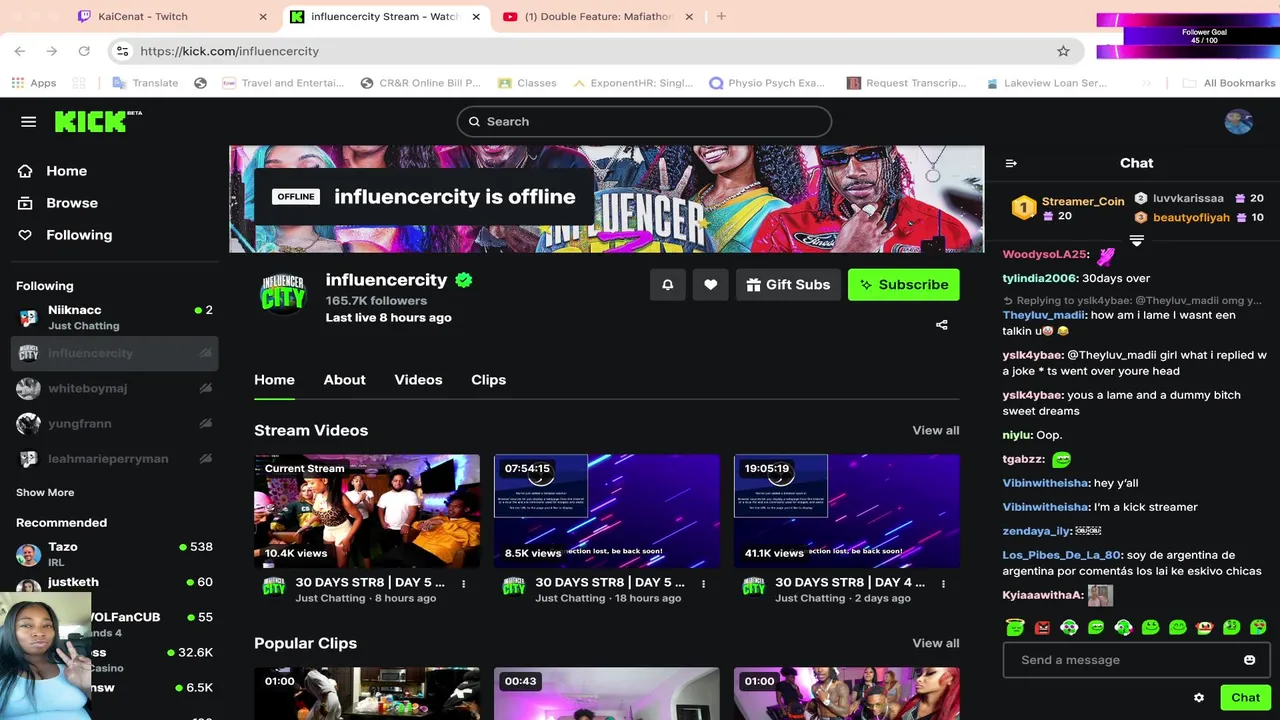Click verified badge next to influencercity
The image size is (1280, 720).
pyautogui.click(x=464, y=280)
